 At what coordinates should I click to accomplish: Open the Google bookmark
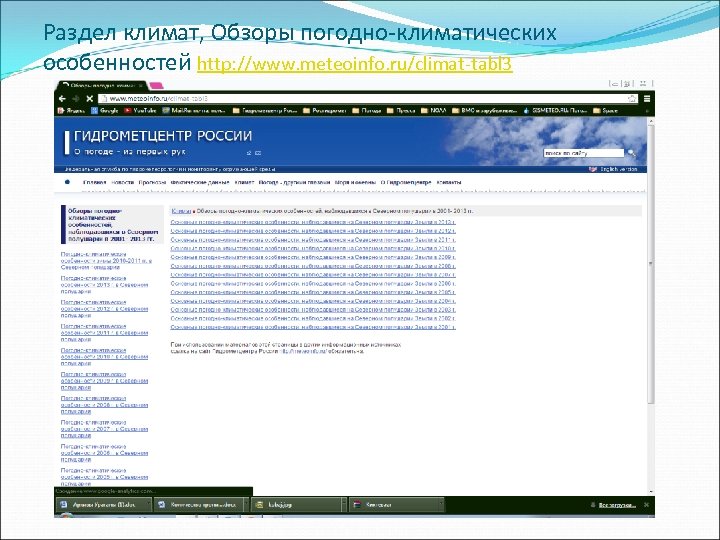click(x=105, y=111)
